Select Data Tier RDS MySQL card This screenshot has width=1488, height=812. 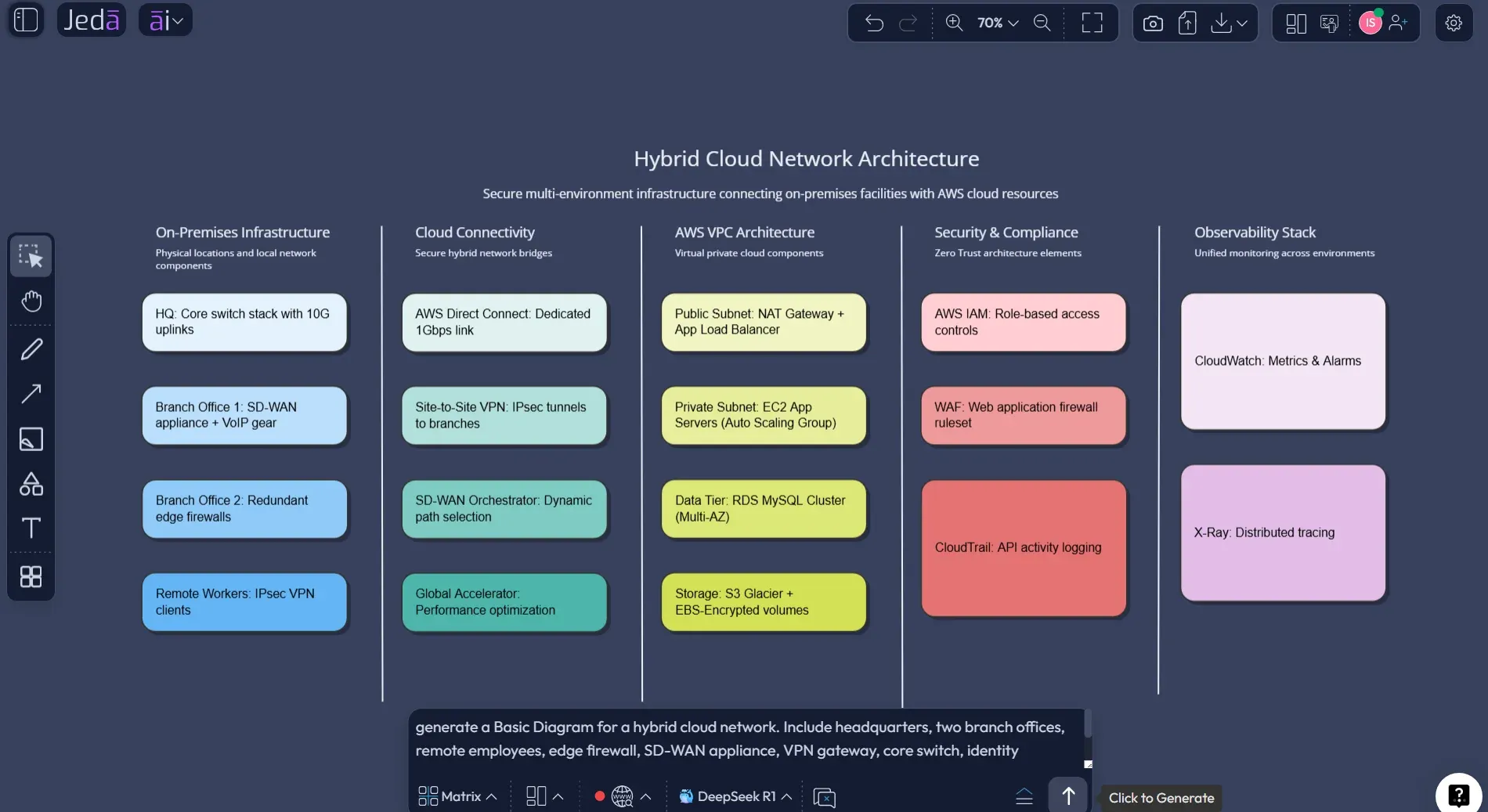[764, 508]
